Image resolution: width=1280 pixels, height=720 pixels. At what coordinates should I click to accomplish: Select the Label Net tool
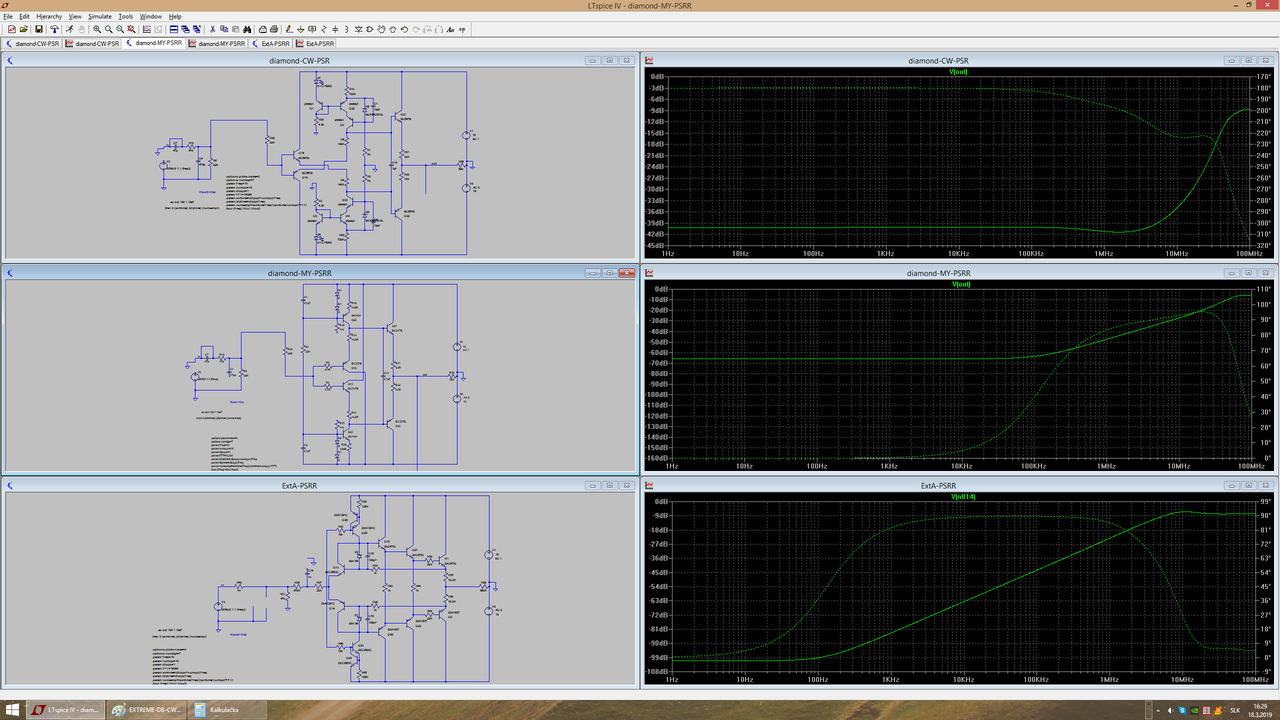coord(312,29)
